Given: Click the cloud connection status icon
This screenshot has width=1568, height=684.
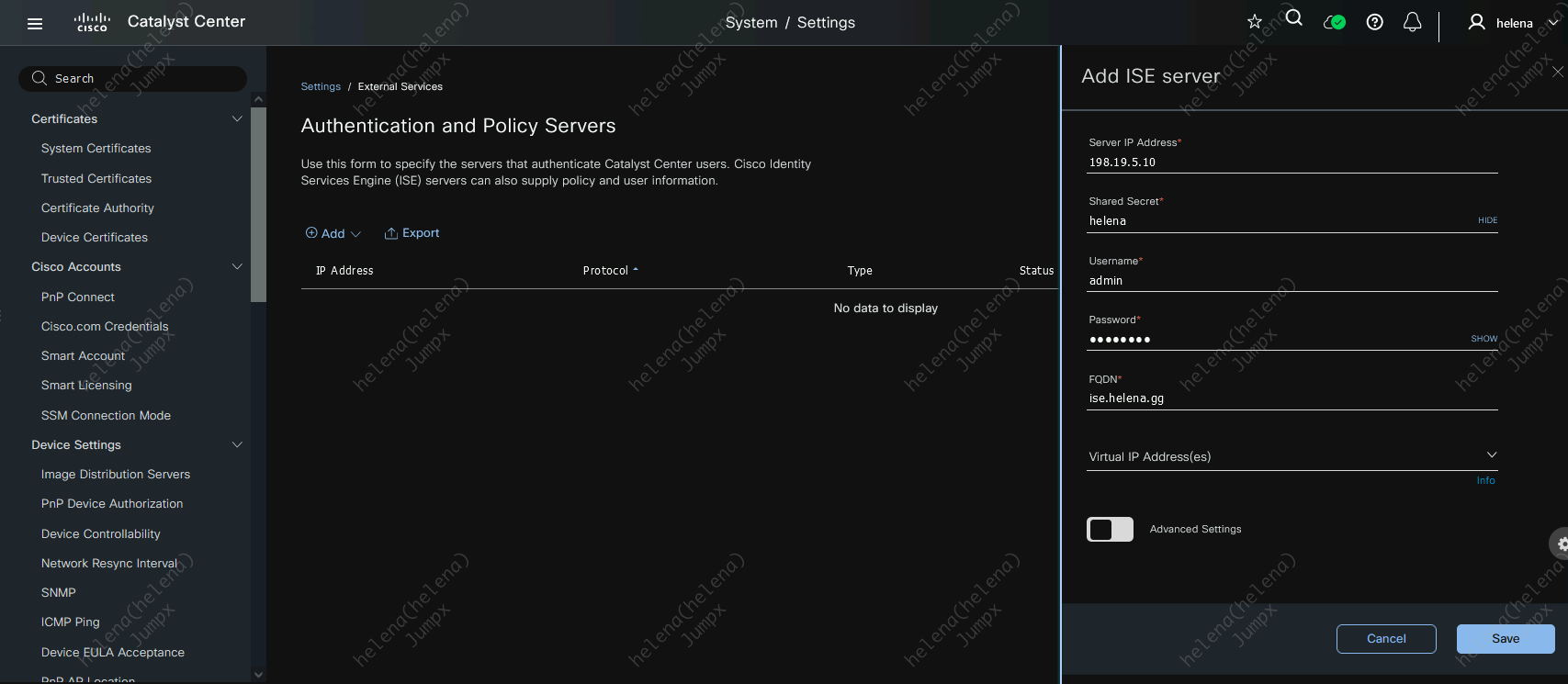Looking at the screenshot, I should (1334, 22).
